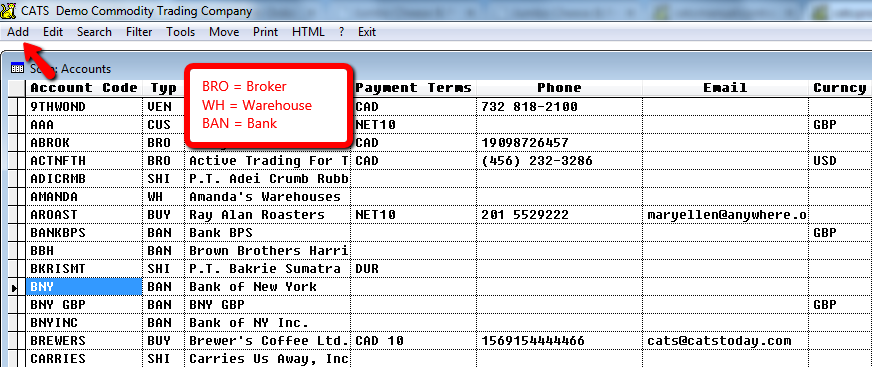
Task: Click the highlighted BNY account code cell
Action: click(x=83, y=287)
